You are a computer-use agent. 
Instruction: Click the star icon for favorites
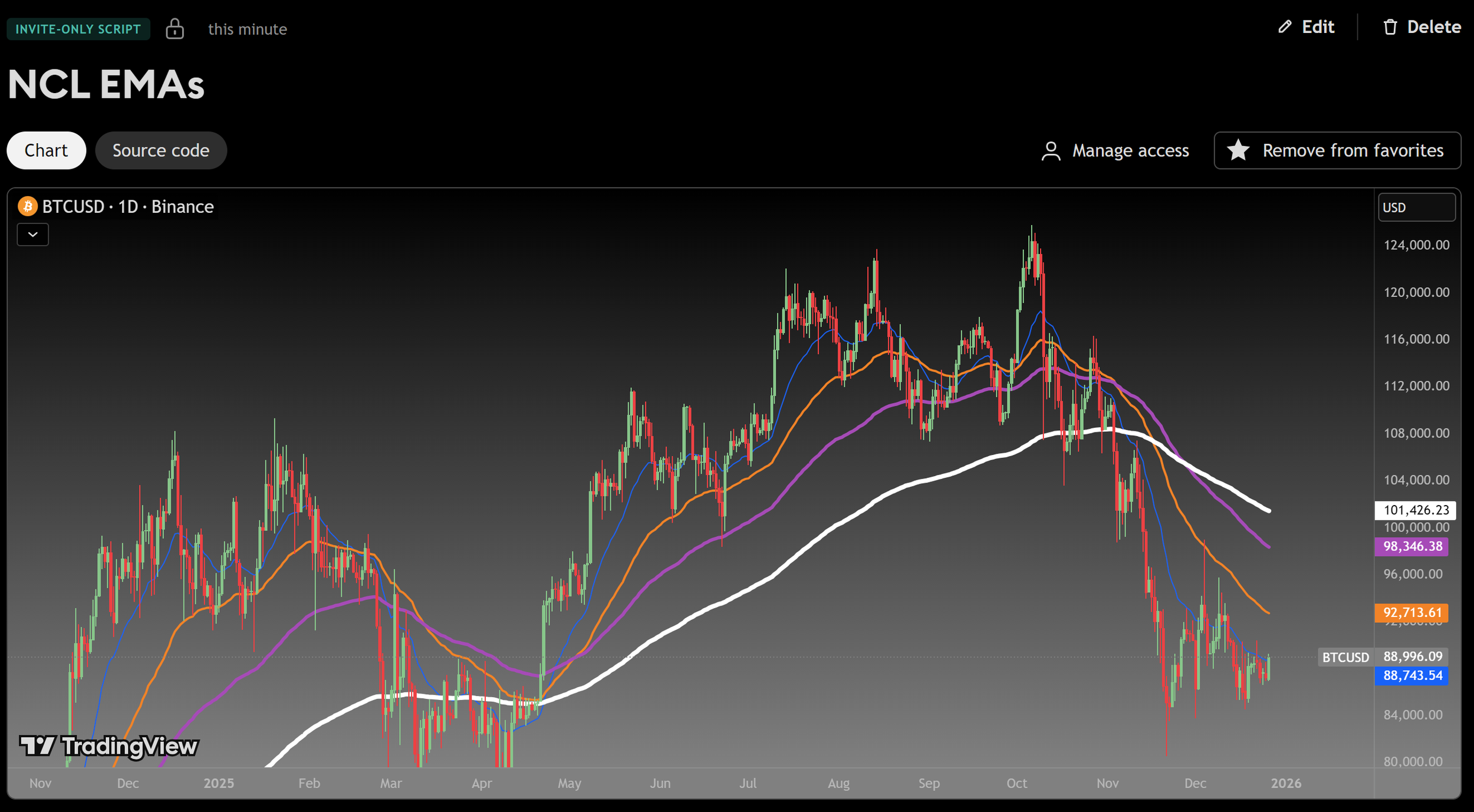click(x=1238, y=150)
